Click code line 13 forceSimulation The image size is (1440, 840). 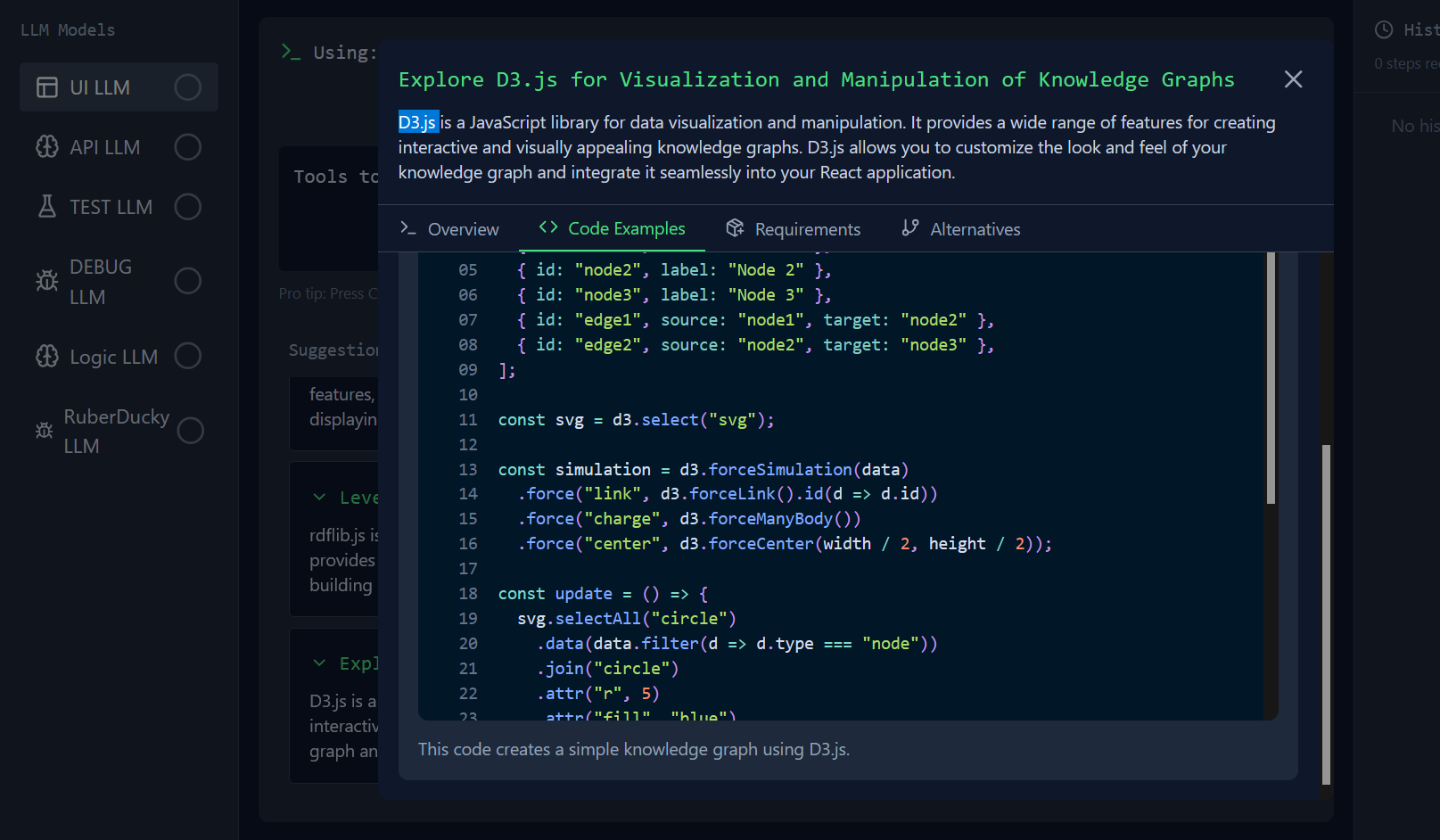point(703,470)
